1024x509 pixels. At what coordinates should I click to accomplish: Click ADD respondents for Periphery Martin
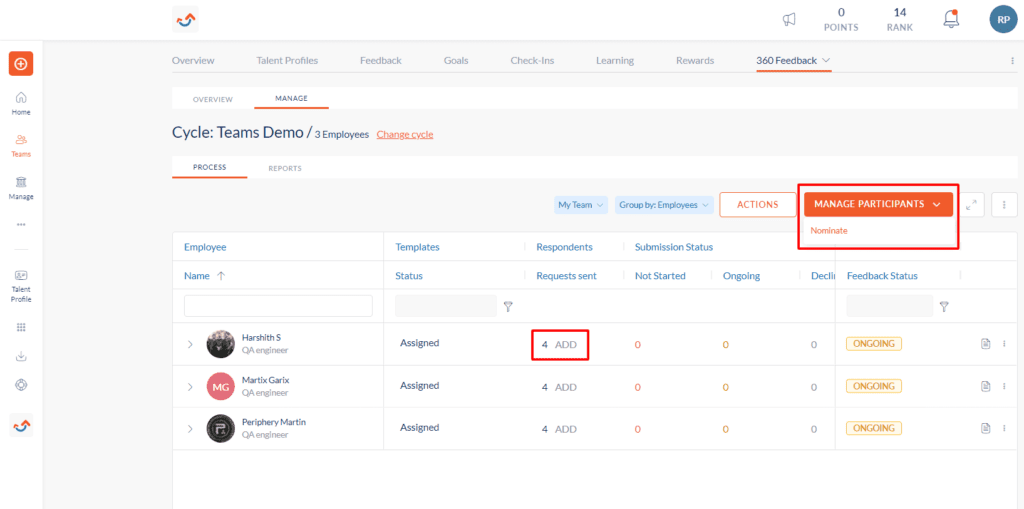click(566, 429)
